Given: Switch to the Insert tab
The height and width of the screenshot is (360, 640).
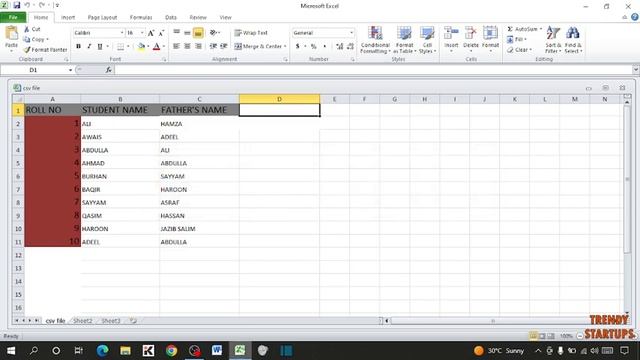Looking at the screenshot, I should [68, 18].
